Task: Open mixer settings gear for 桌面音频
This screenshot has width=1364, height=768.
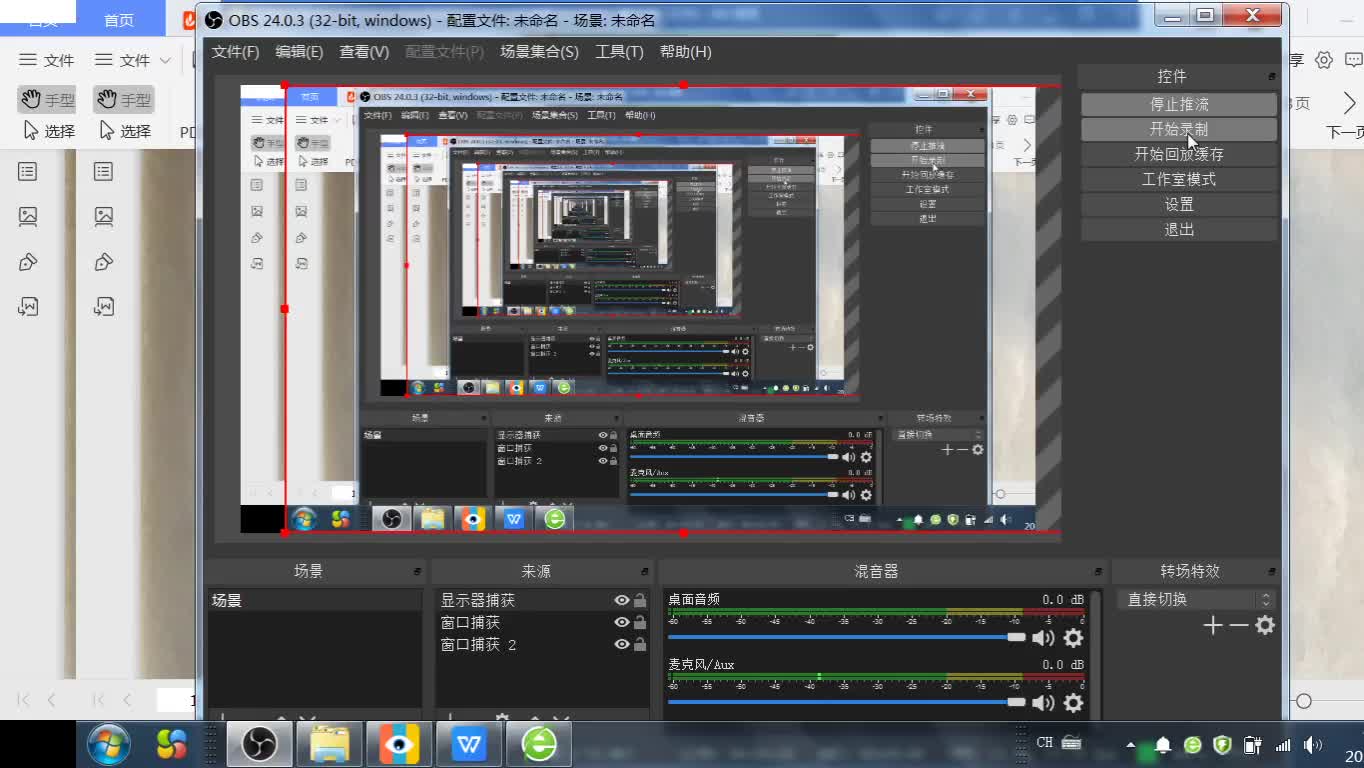Action: click(x=1073, y=638)
